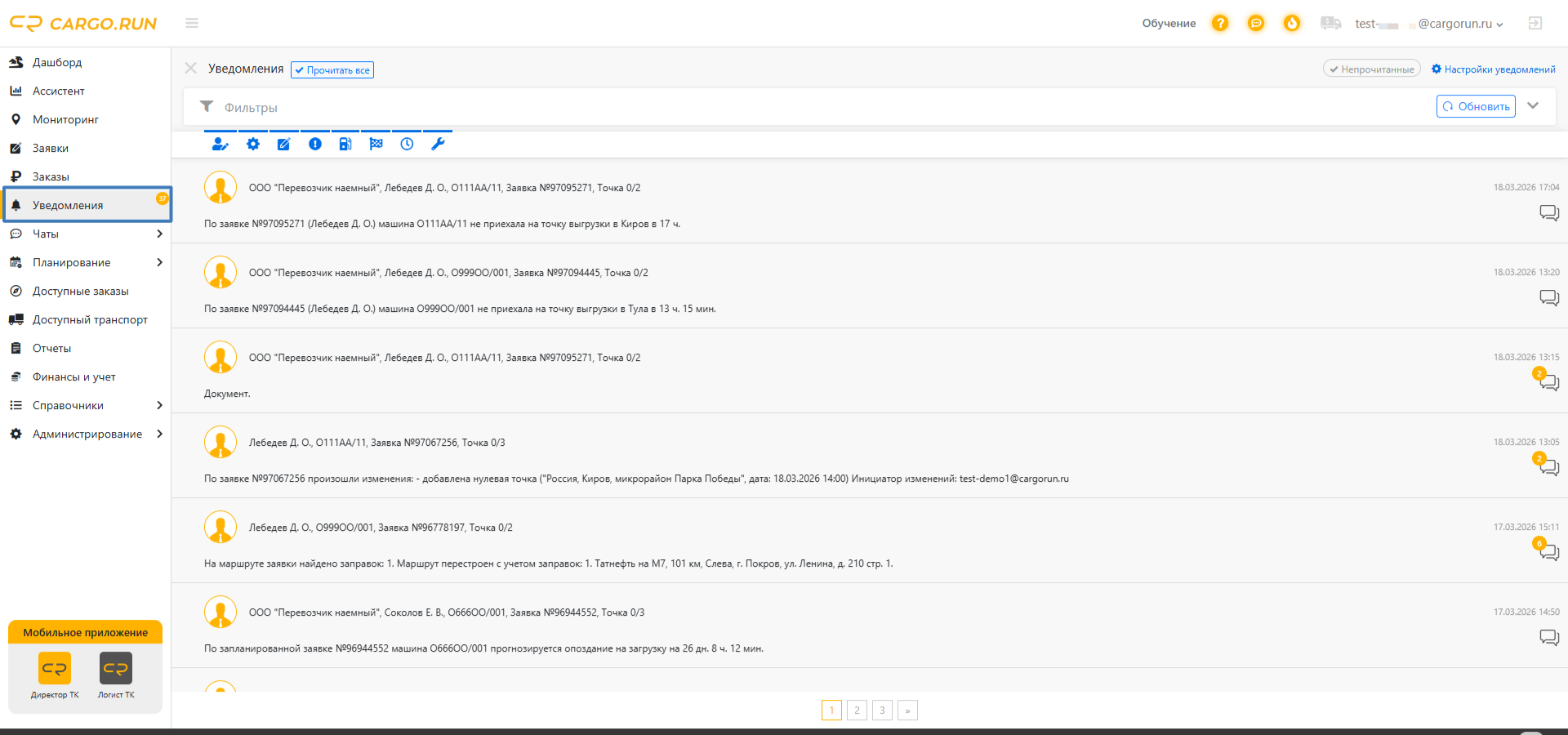Open the Логист ТК mobile app

tap(116, 675)
